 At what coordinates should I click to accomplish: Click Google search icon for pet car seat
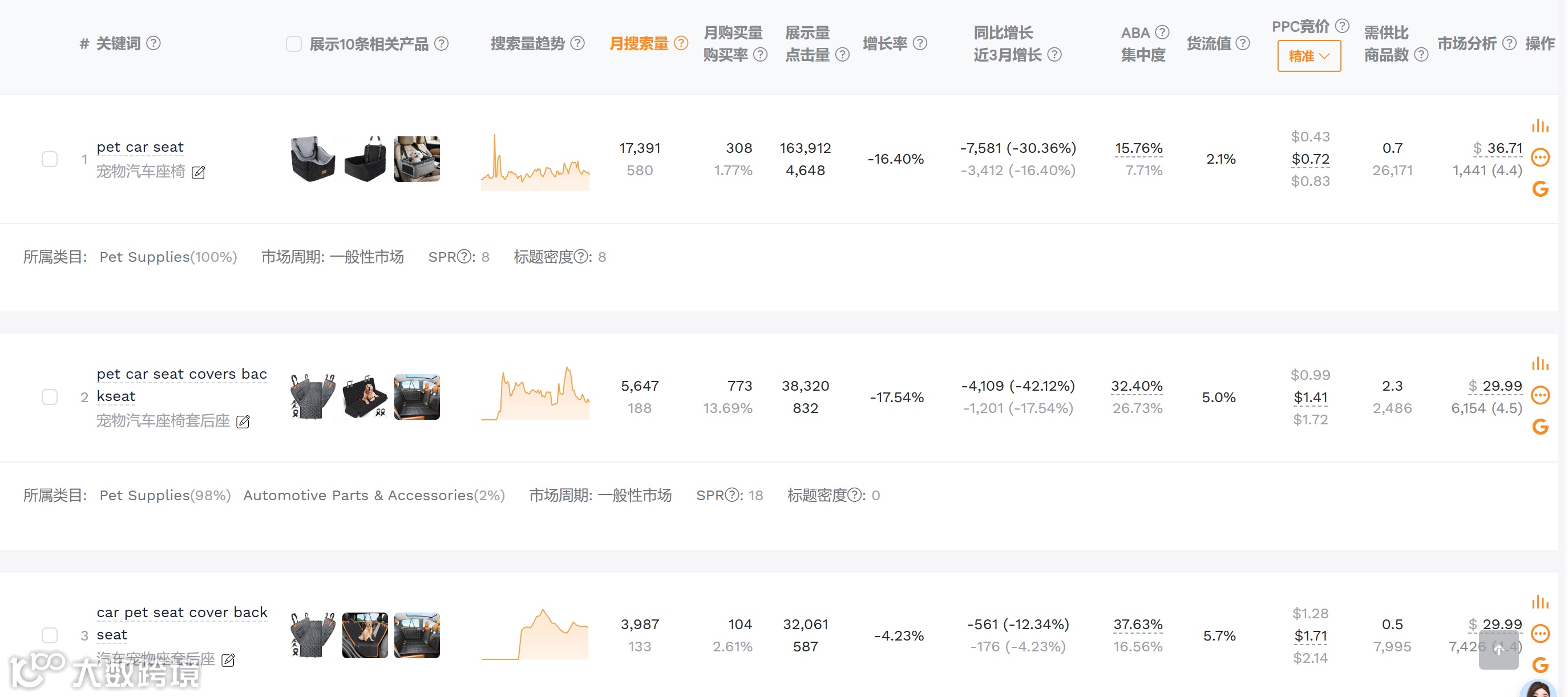tap(1539, 189)
